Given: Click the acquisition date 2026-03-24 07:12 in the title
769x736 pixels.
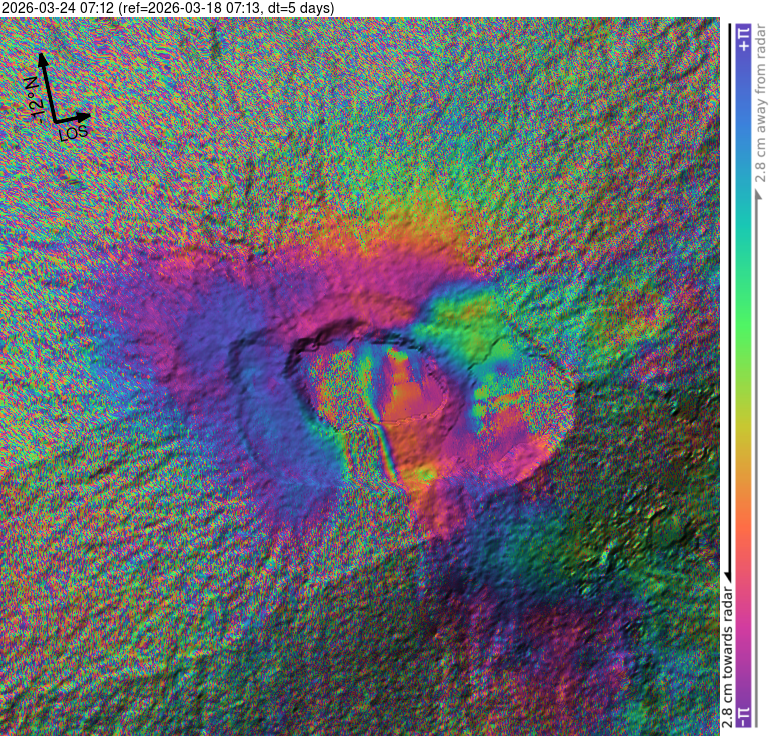Looking at the screenshot, I should point(58,8).
